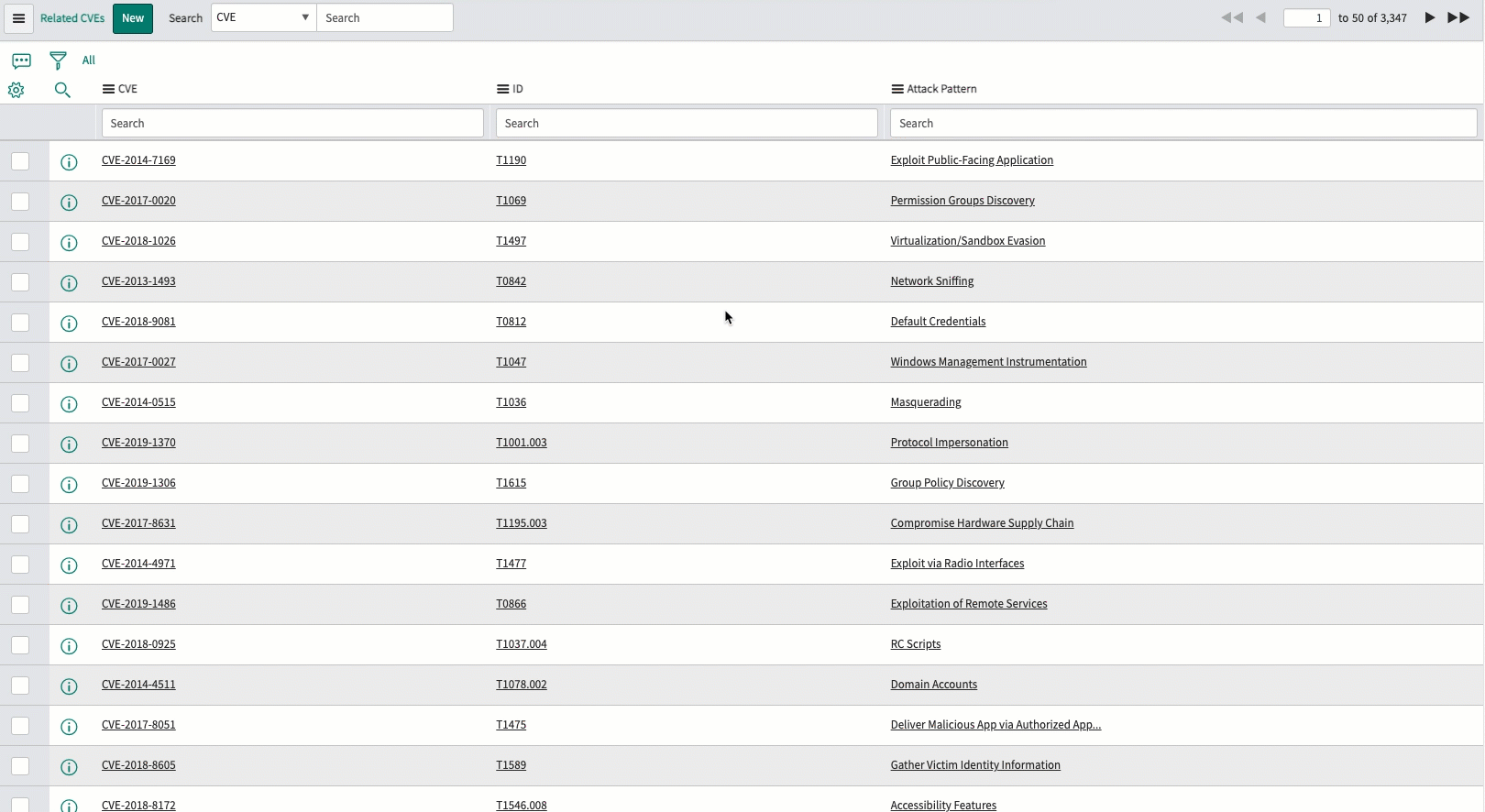Open the RC Scripts attack pattern
Image resolution: width=1485 pixels, height=812 pixels.
click(x=916, y=644)
